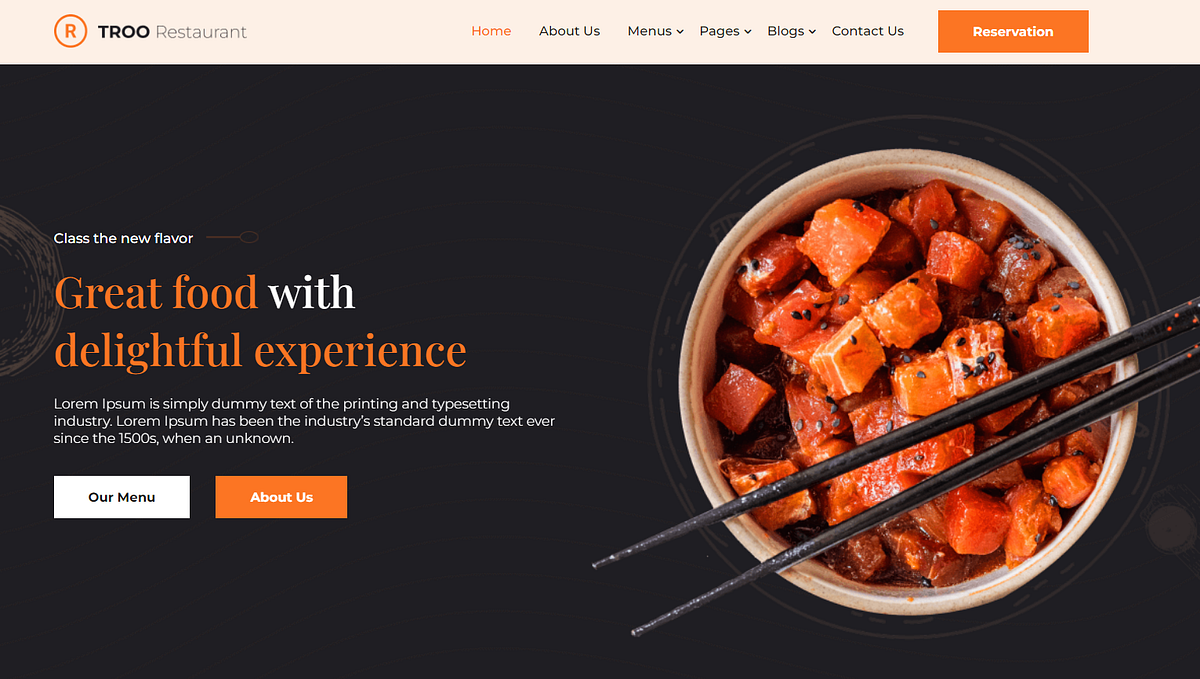Go to the About Us page
This screenshot has width=1200, height=679.
[x=569, y=31]
